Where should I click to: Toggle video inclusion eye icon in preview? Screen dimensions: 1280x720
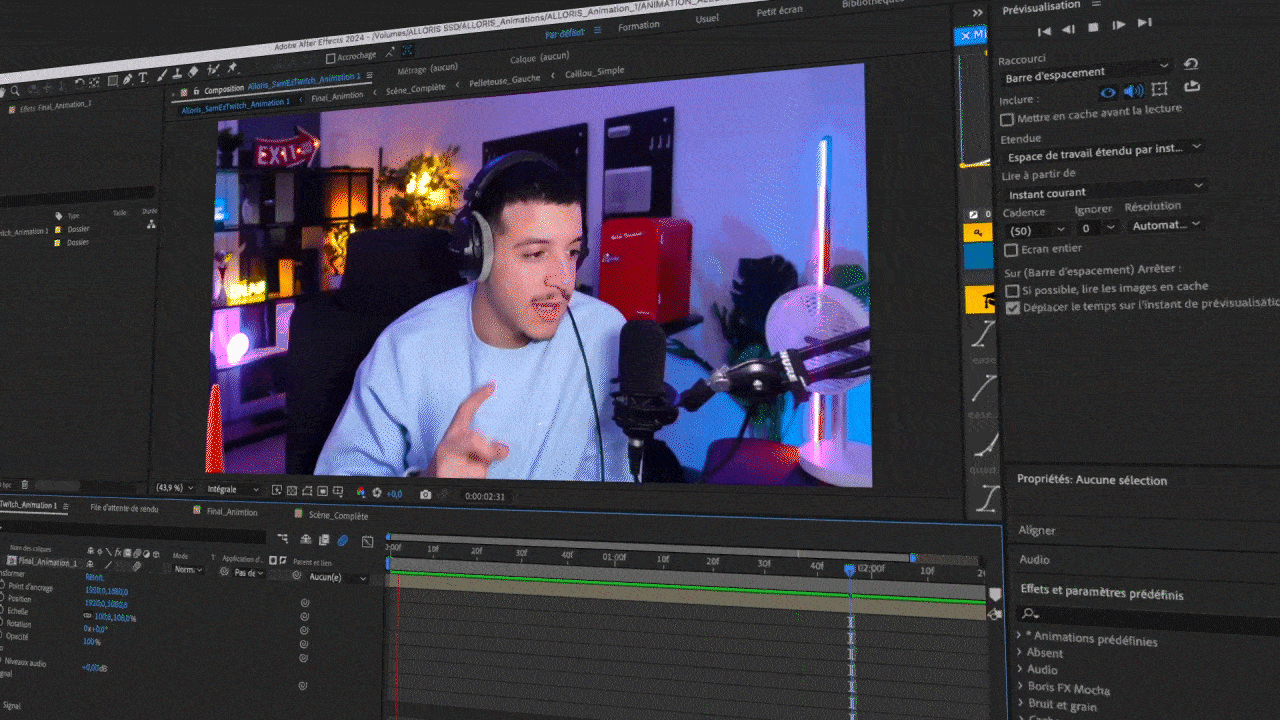click(x=1107, y=93)
